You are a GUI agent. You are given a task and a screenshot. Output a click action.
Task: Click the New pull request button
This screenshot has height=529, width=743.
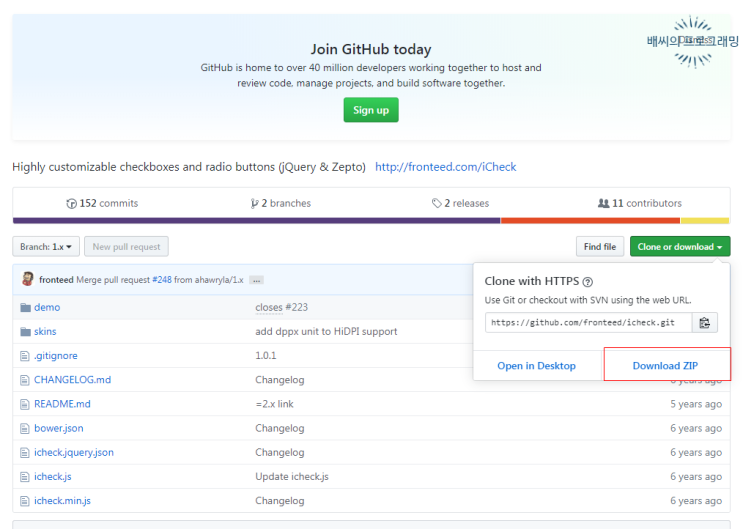pyautogui.click(x=127, y=246)
